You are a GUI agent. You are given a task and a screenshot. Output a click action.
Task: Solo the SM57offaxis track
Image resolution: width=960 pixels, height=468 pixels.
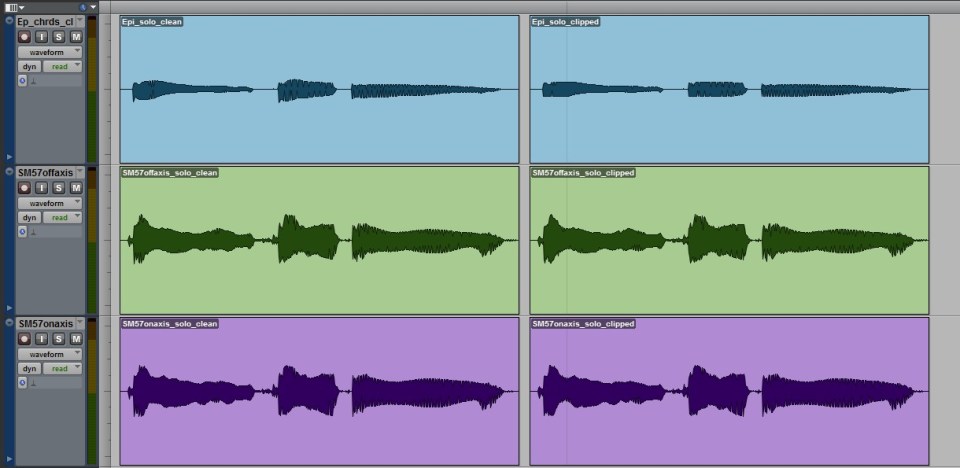click(59, 188)
